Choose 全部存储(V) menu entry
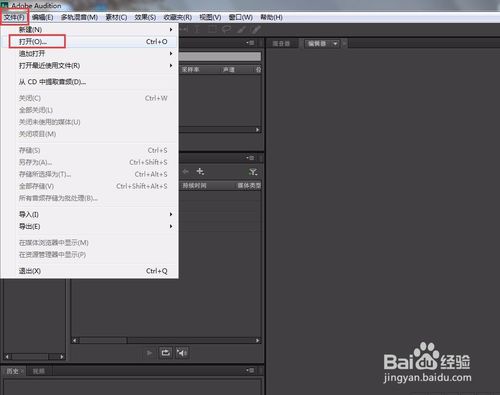500x395 pixels. point(89,186)
